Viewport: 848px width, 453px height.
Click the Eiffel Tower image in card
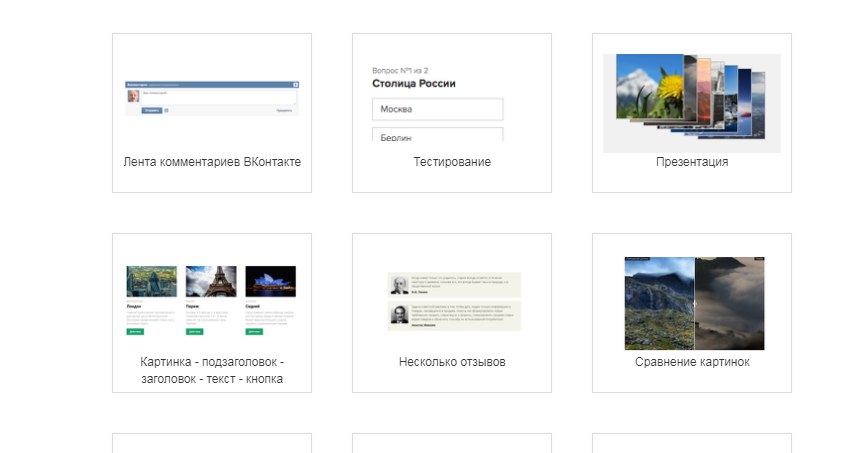[x=211, y=281]
